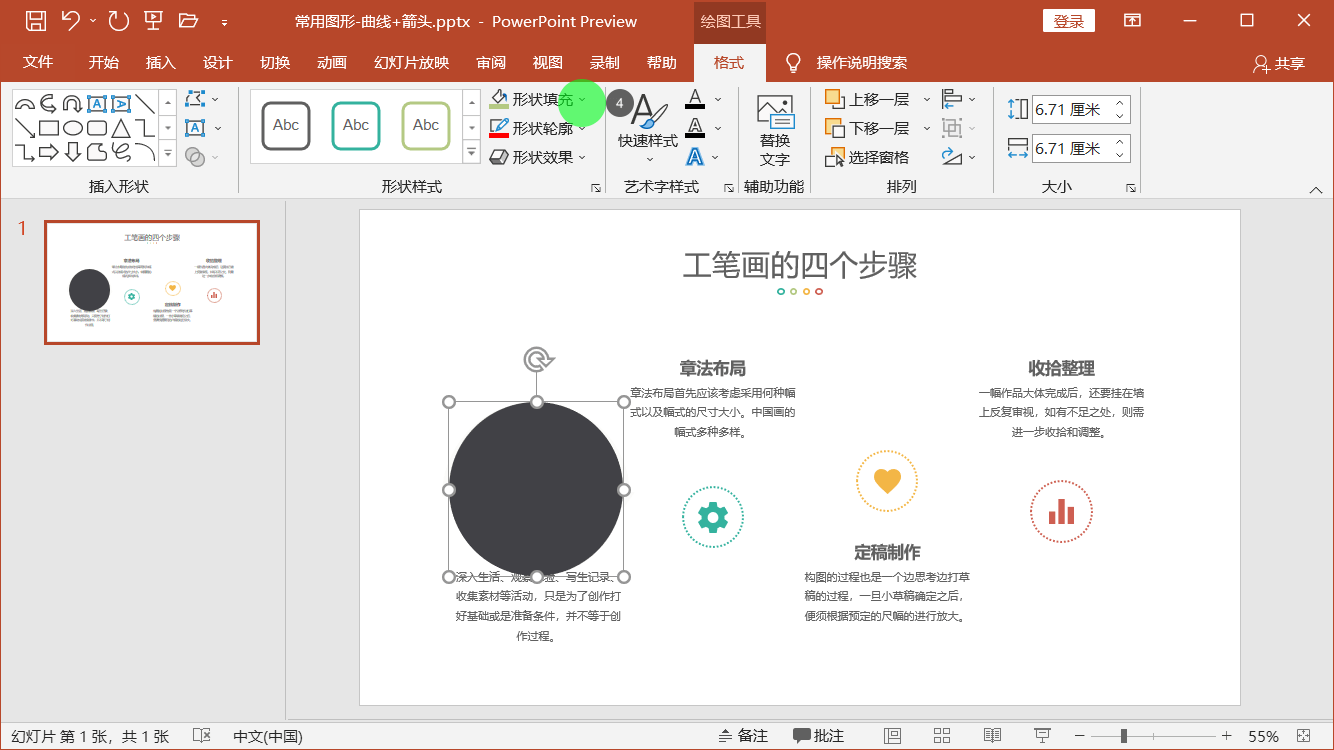The height and width of the screenshot is (750, 1334).
Task: Open Send Backward (下移一层) dropdown arrow
Action: [x=926, y=128]
